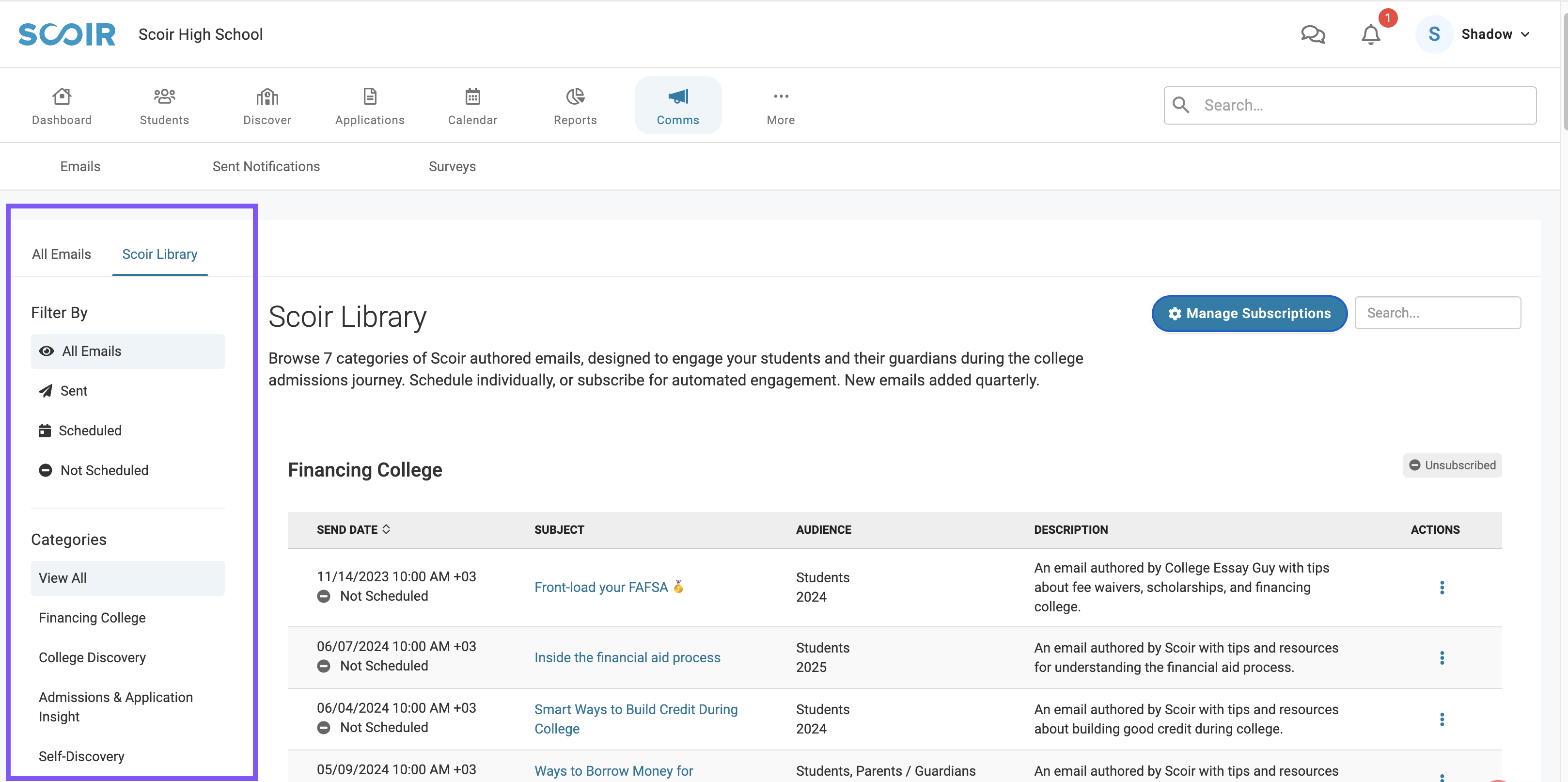Click the Scoir Library search field
This screenshot has height=782, width=1568.
point(1437,312)
